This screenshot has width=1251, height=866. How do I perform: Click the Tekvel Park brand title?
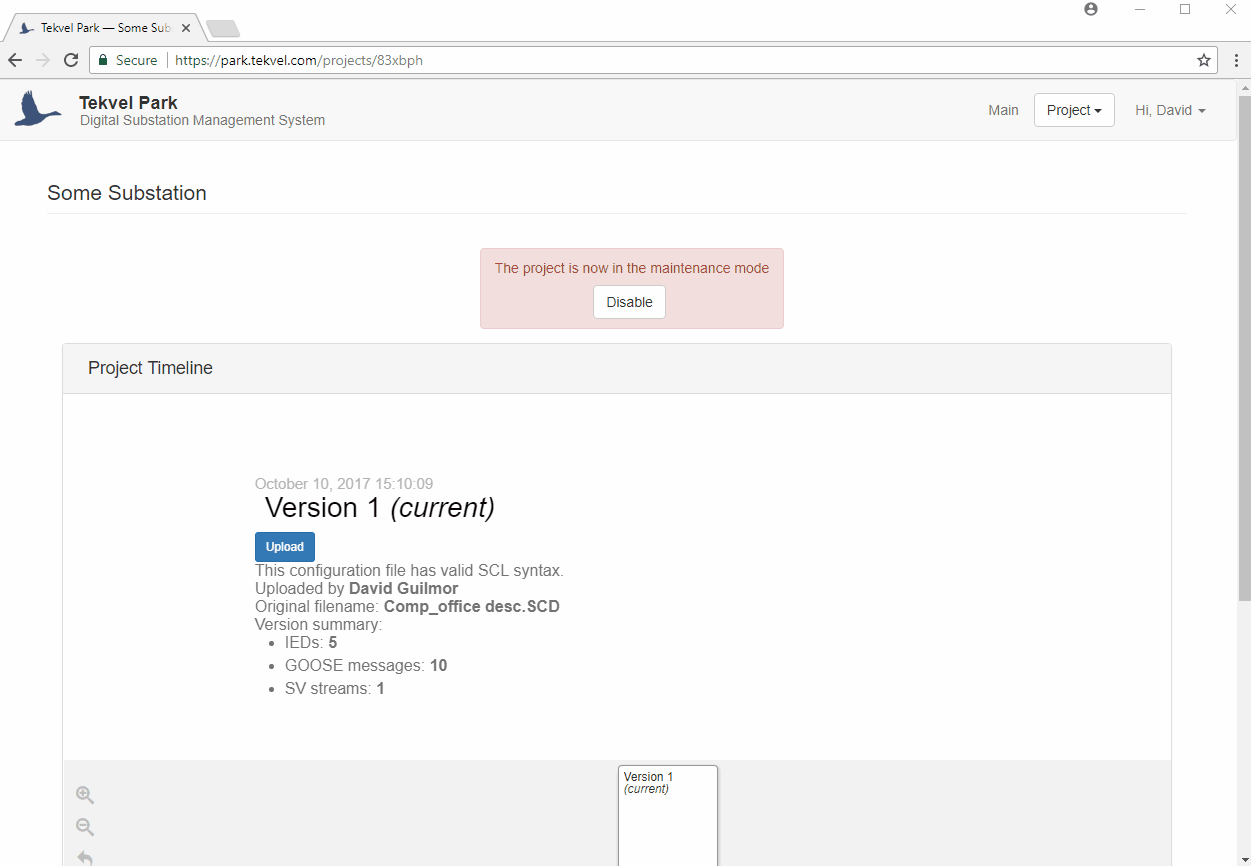tap(128, 102)
